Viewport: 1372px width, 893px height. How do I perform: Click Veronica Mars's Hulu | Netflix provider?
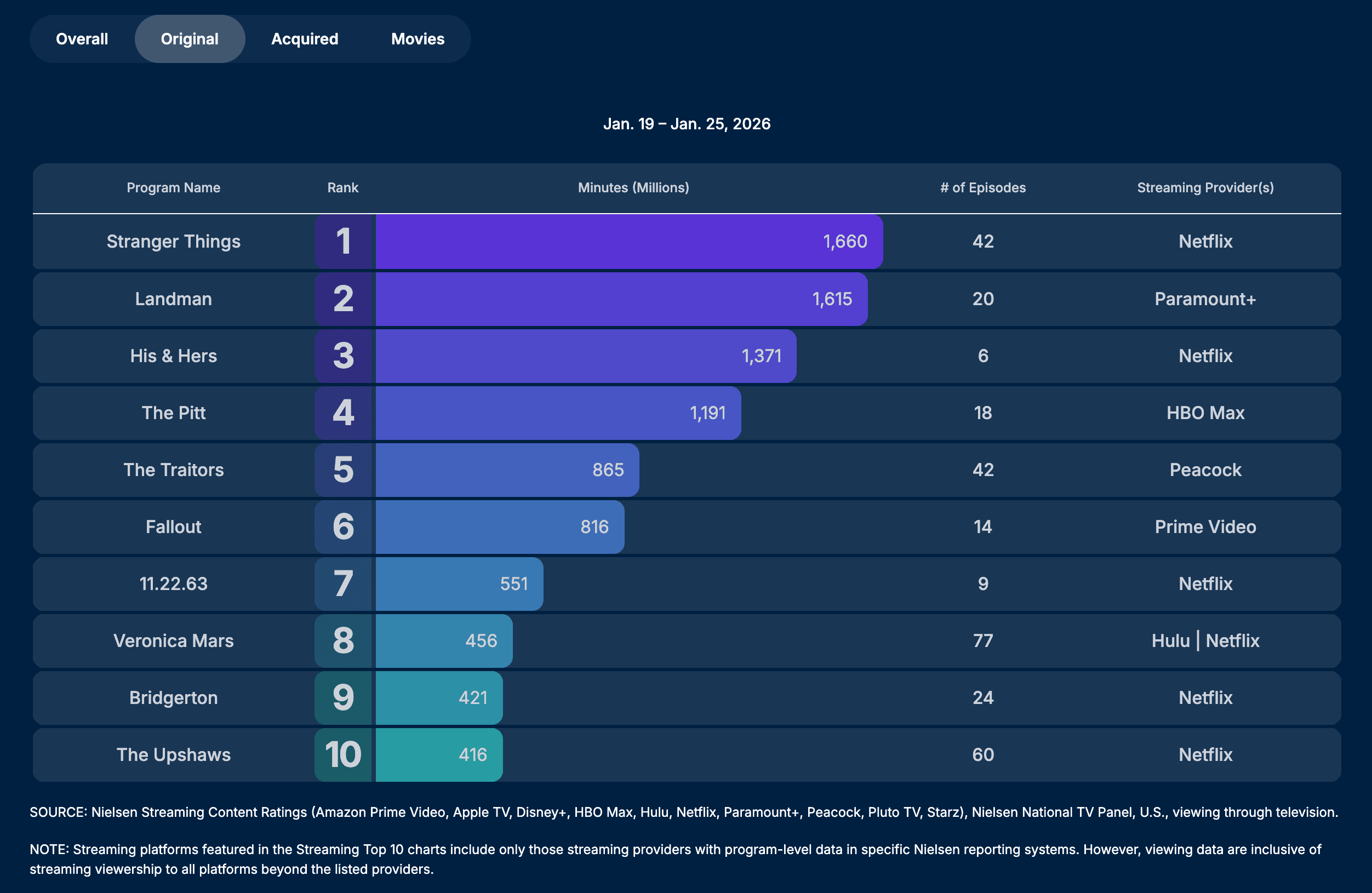tap(1205, 640)
